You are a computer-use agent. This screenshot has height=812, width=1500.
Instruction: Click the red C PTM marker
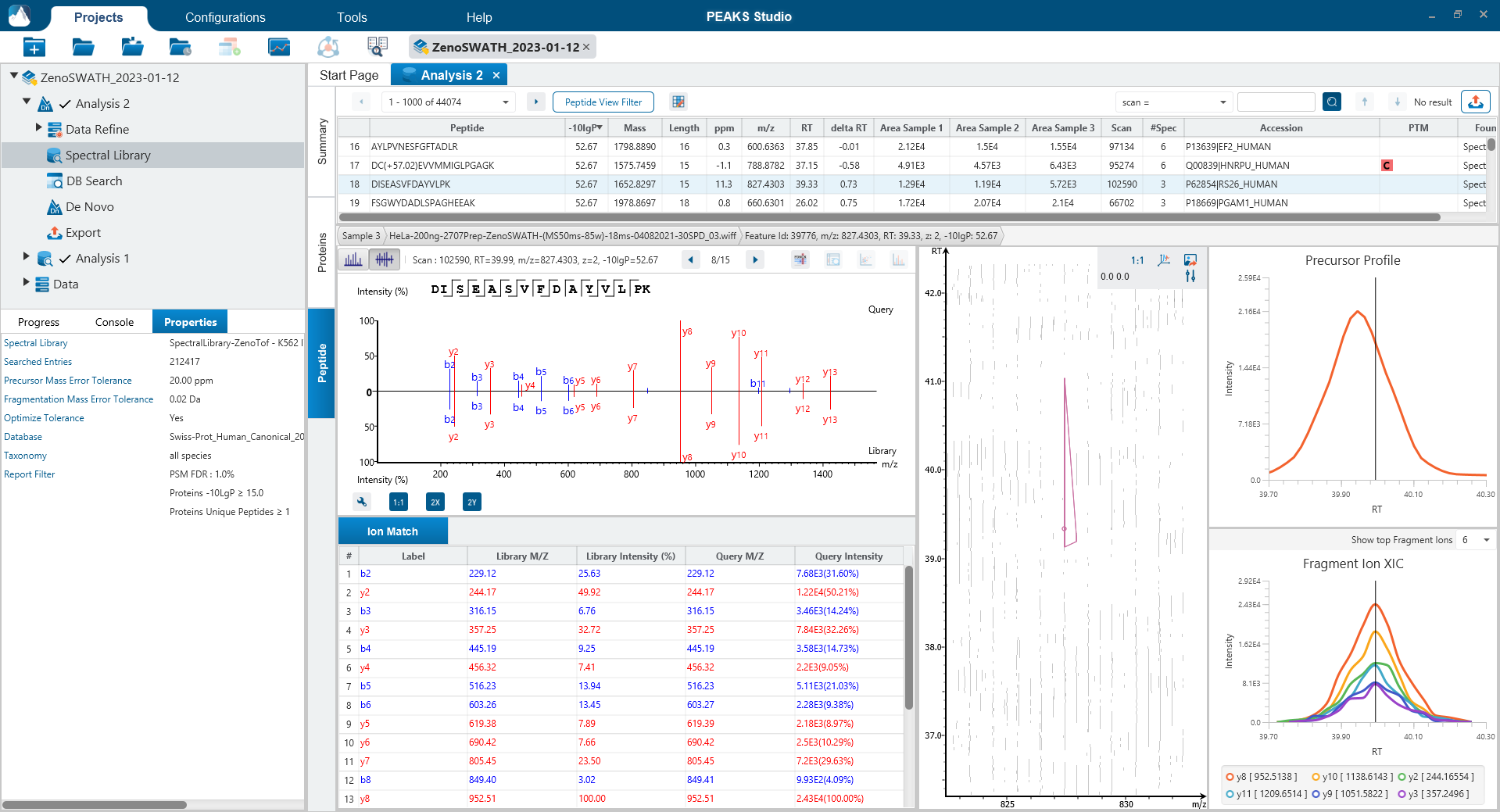click(x=1387, y=165)
